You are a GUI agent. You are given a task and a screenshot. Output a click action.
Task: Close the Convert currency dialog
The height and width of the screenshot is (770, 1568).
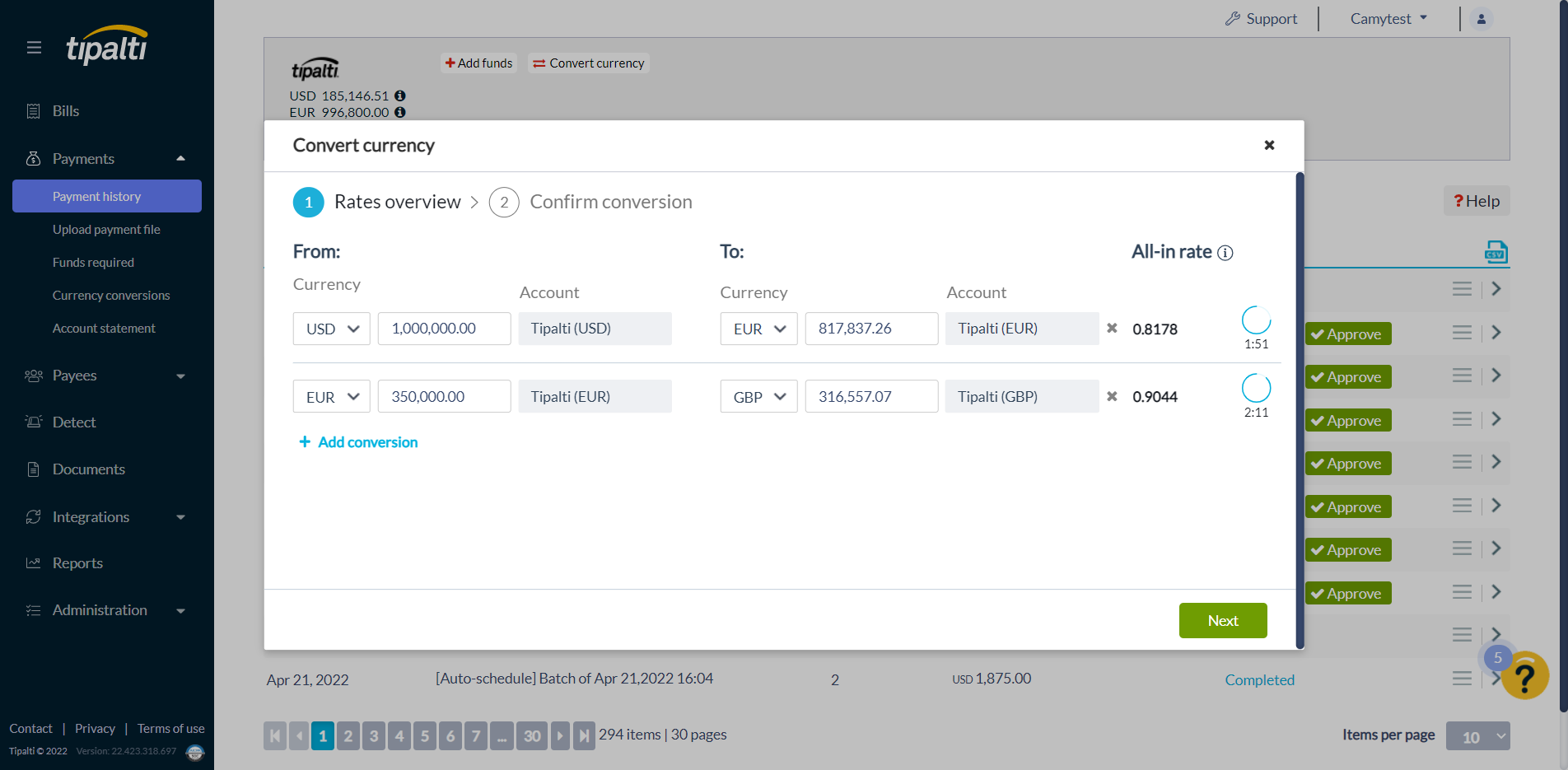click(1269, 145)
